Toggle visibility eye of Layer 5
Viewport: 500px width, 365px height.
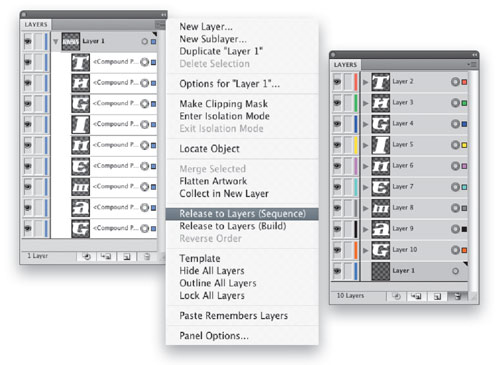[337, 145]
